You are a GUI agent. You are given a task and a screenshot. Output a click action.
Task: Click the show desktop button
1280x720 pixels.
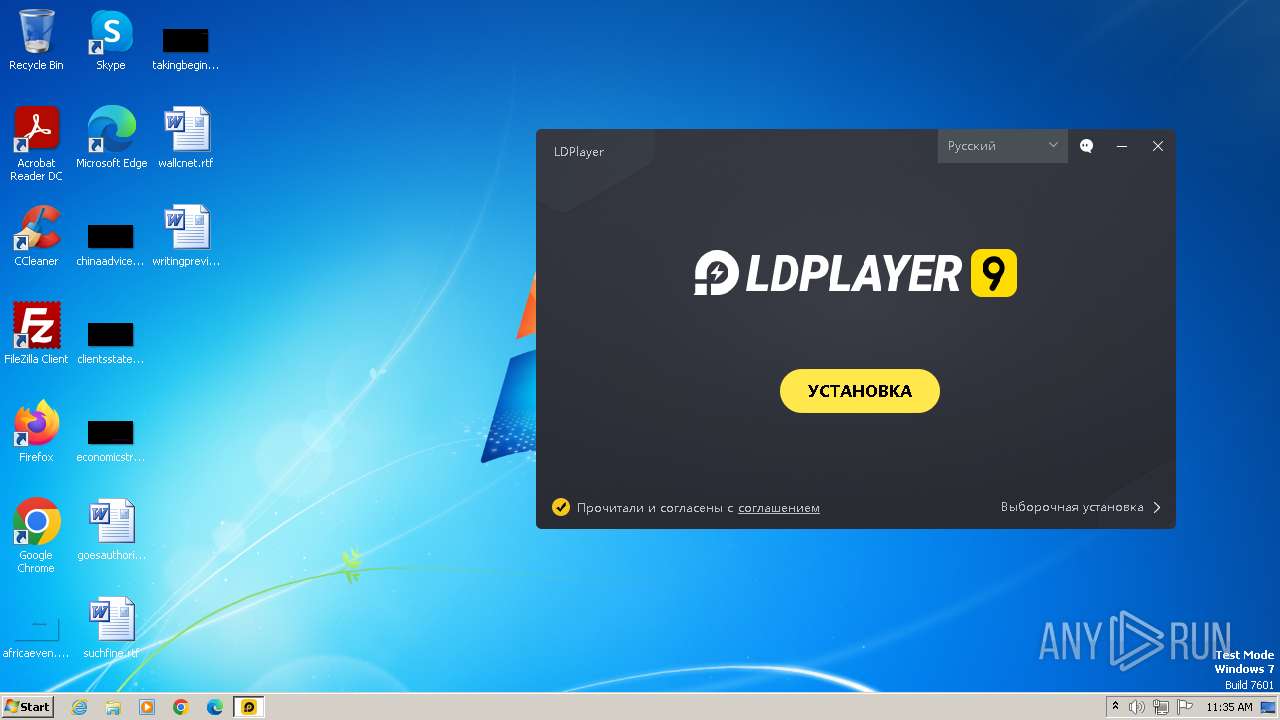click(1268, 707)
